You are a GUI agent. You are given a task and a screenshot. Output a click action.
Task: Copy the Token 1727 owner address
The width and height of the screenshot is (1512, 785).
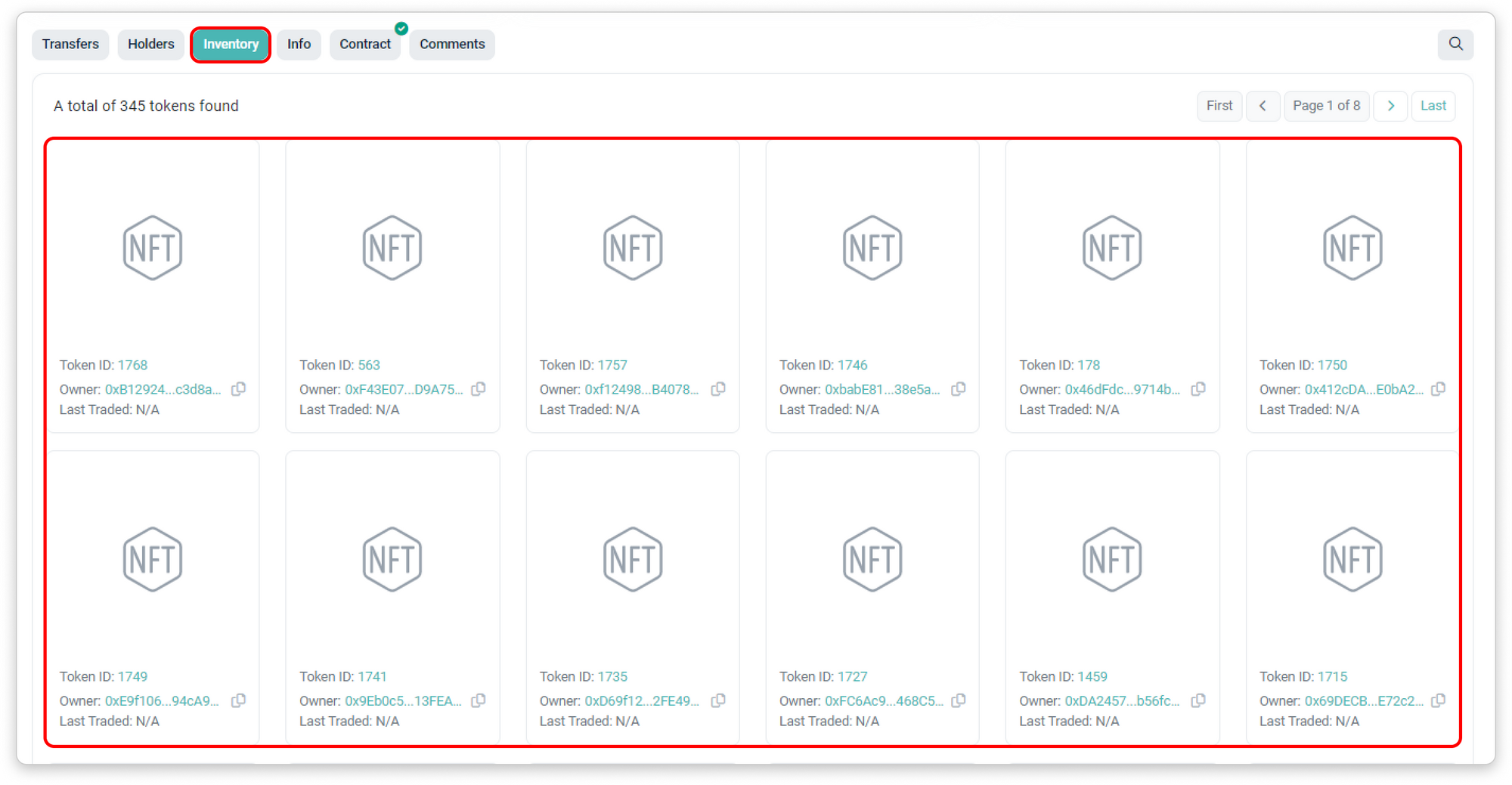[x=958, y=700]
